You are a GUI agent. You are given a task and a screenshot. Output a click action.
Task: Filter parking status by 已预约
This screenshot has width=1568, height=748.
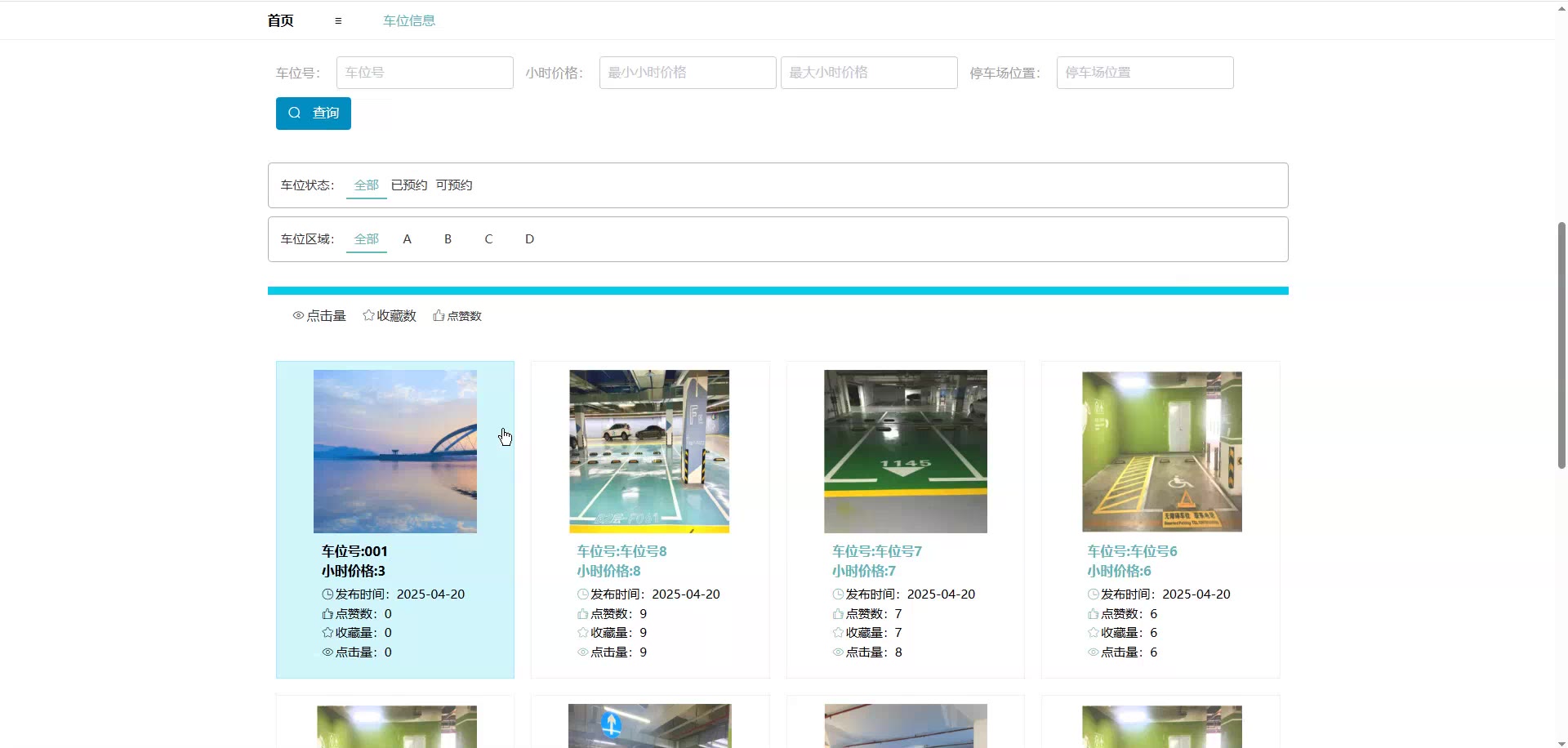(x=408, y=185)
